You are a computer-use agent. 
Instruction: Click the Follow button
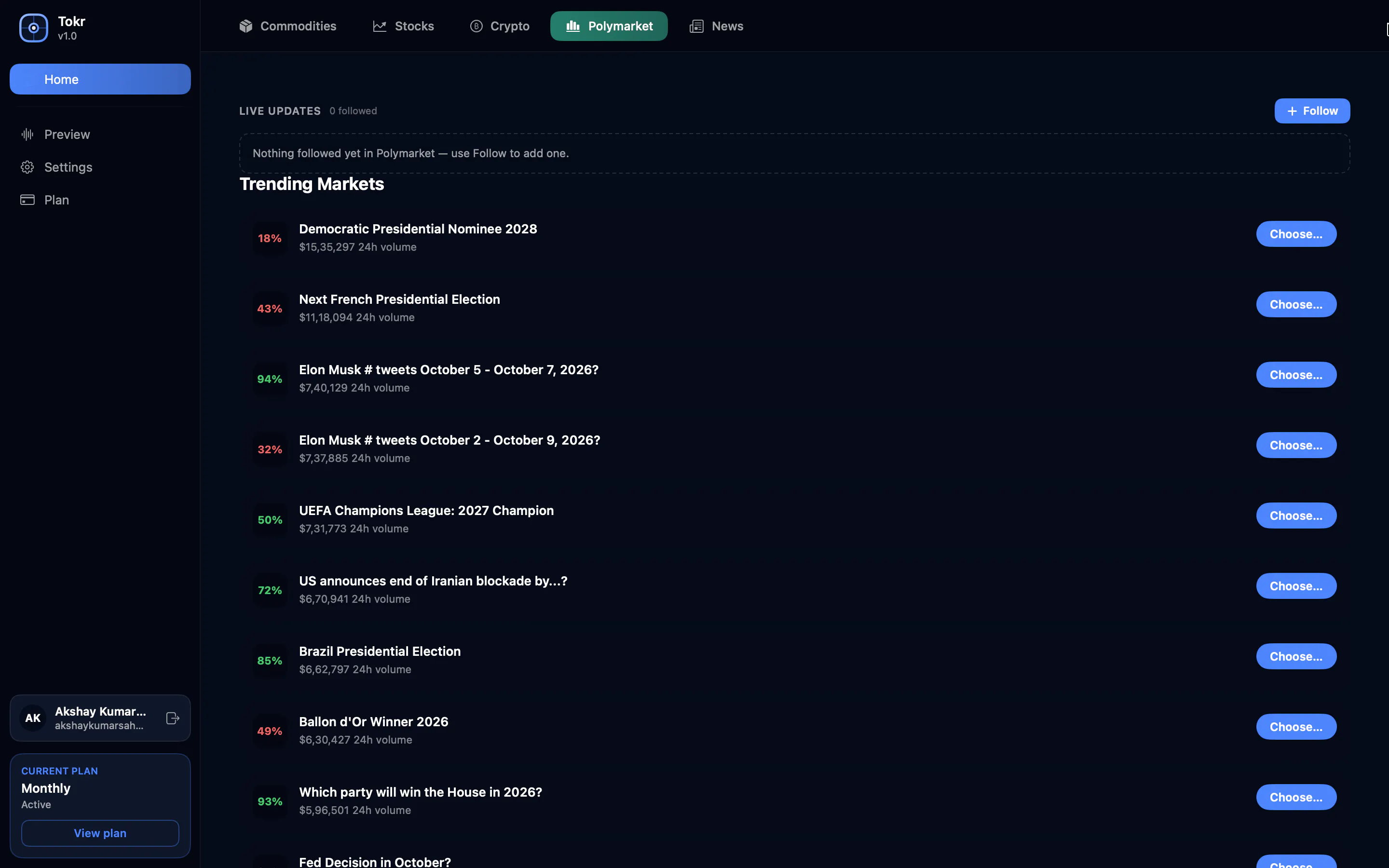pyautogui.click(x=1312, y=111)
